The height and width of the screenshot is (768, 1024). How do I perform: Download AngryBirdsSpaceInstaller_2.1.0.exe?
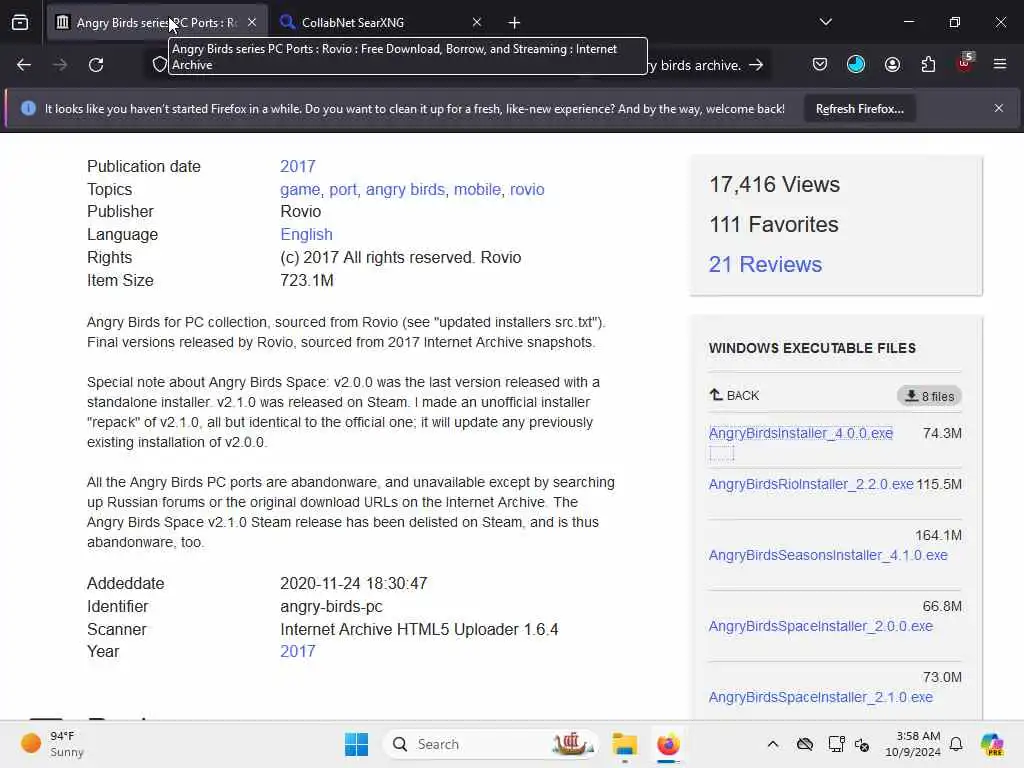pyautogui.click(x=821, y=697)
